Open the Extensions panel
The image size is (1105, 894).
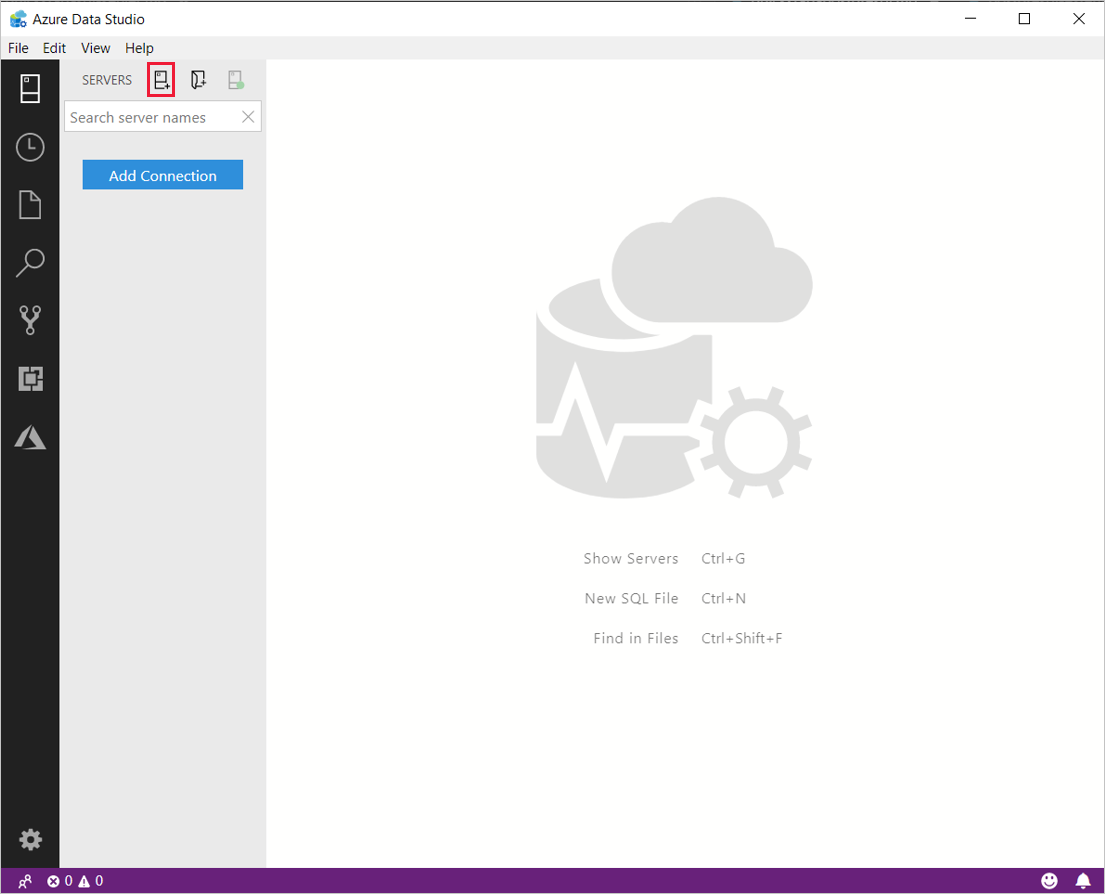pos(30,379)
